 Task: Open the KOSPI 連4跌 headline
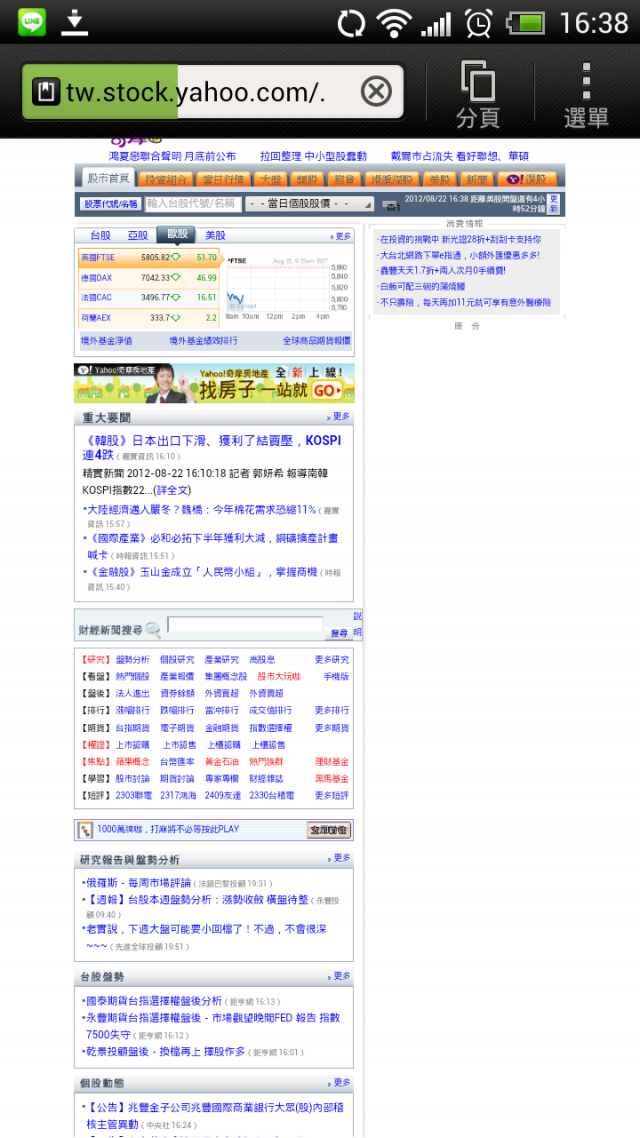(211, 447)
